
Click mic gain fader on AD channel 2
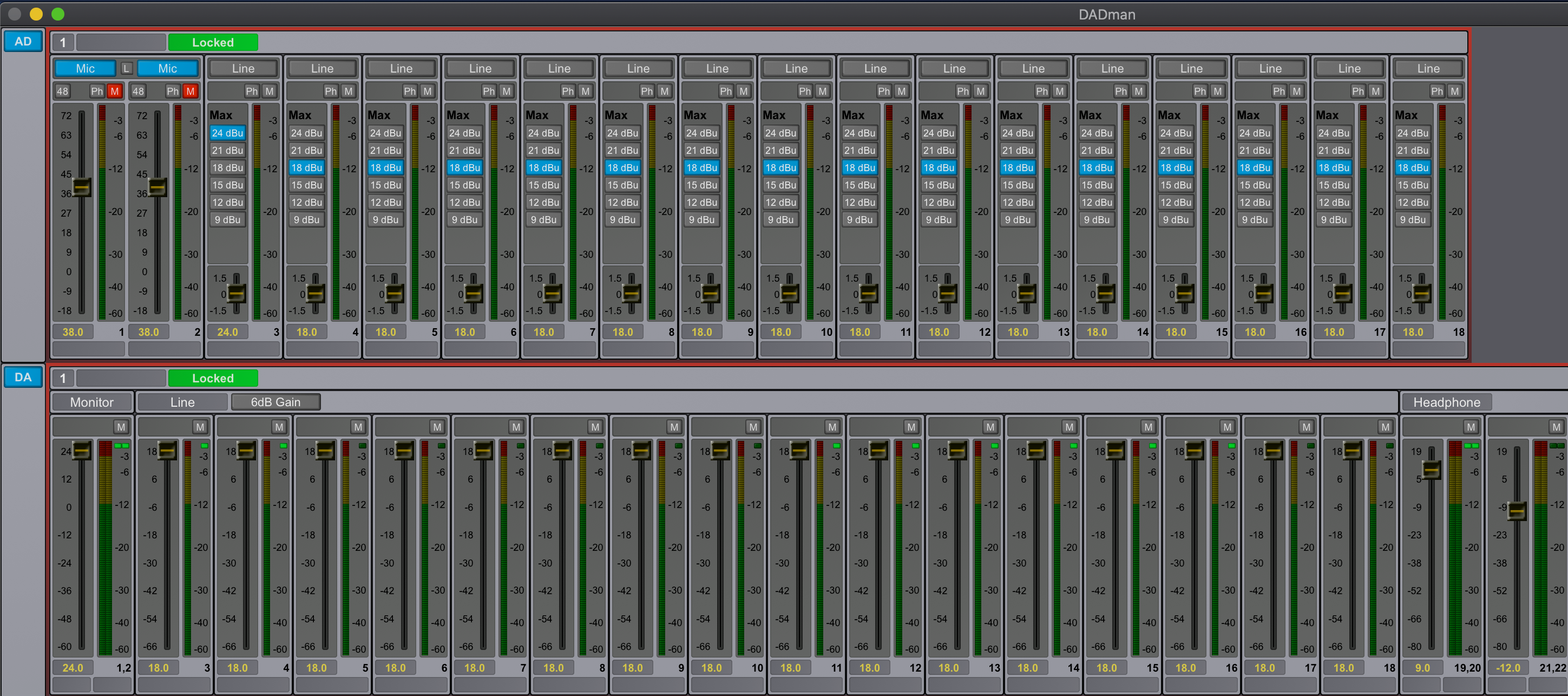(158, 186)
